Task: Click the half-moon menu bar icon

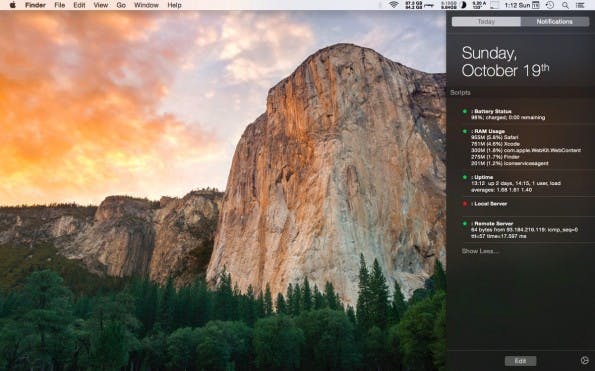Action: pos(463,5)
